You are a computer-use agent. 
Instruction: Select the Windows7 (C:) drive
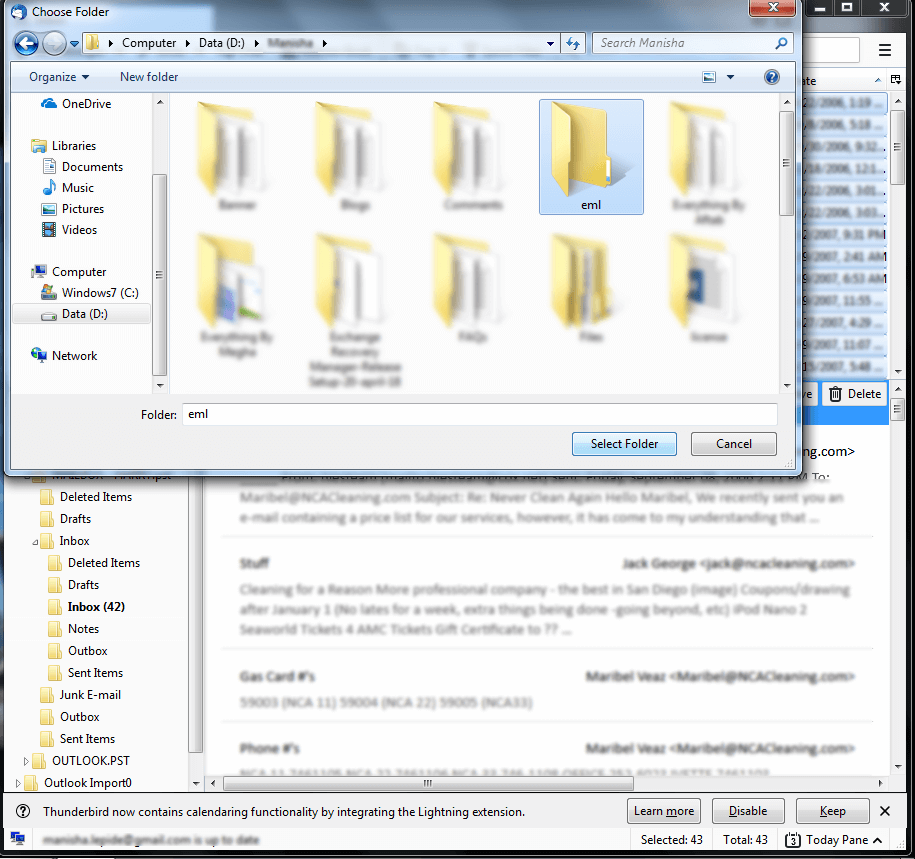pyautogui.click(x=89, y=293)
